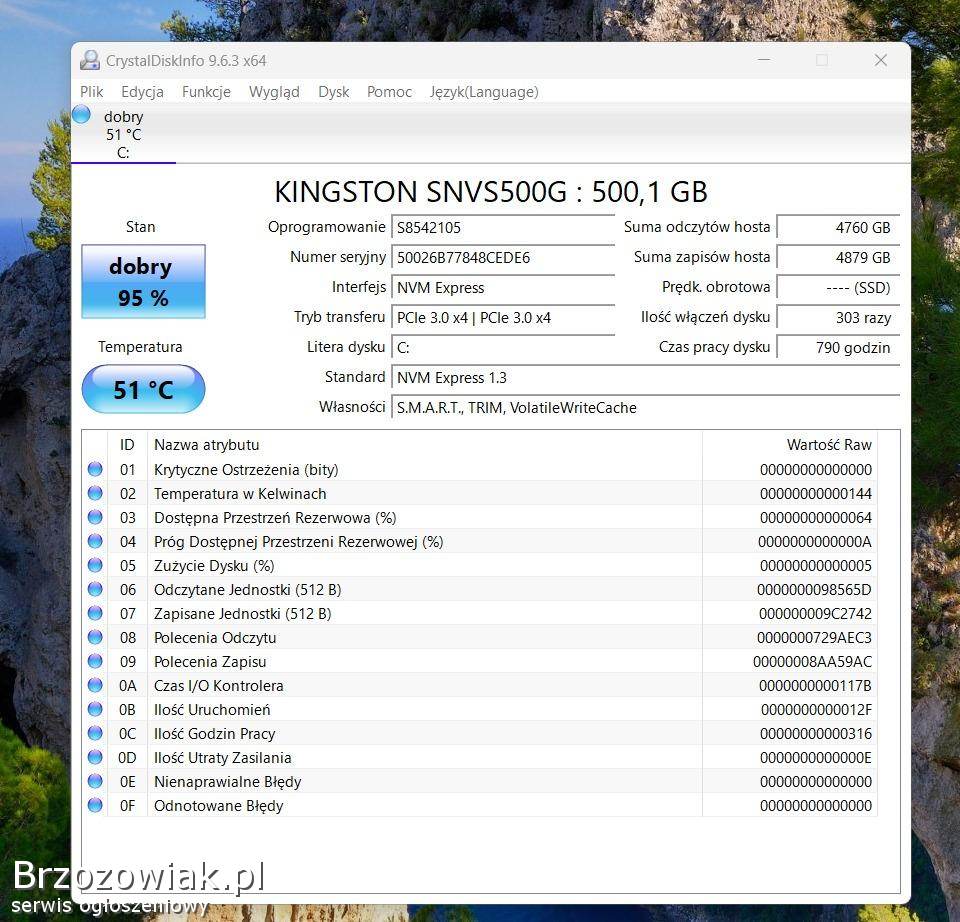Click status orb for Próg Dostępnej Przestrzeni row

95,541
